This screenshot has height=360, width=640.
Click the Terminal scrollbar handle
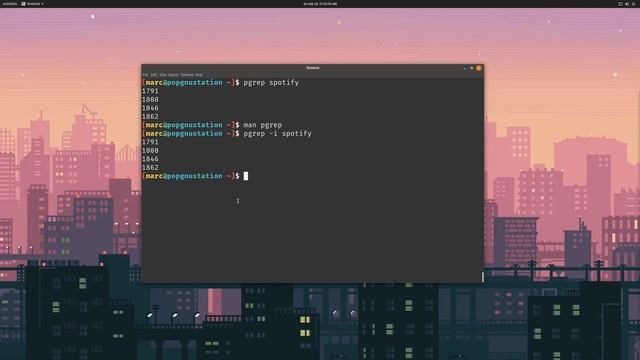482,277
